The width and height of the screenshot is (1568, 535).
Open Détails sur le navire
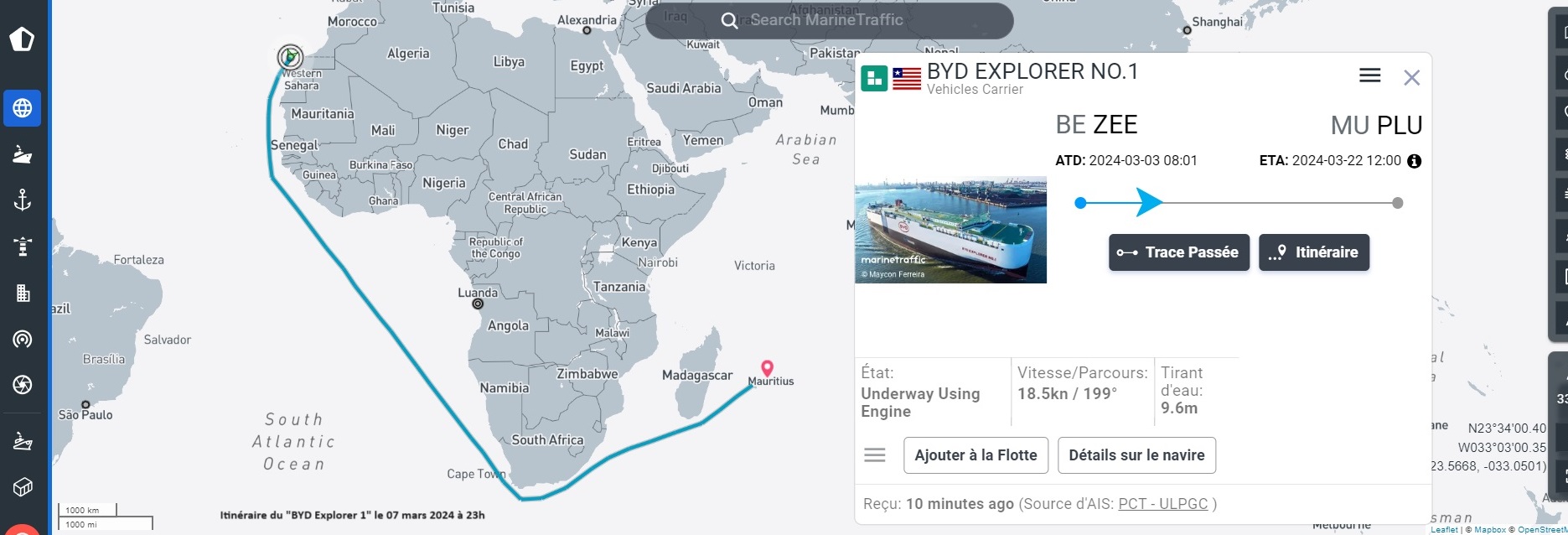(x=1136, y=455)
